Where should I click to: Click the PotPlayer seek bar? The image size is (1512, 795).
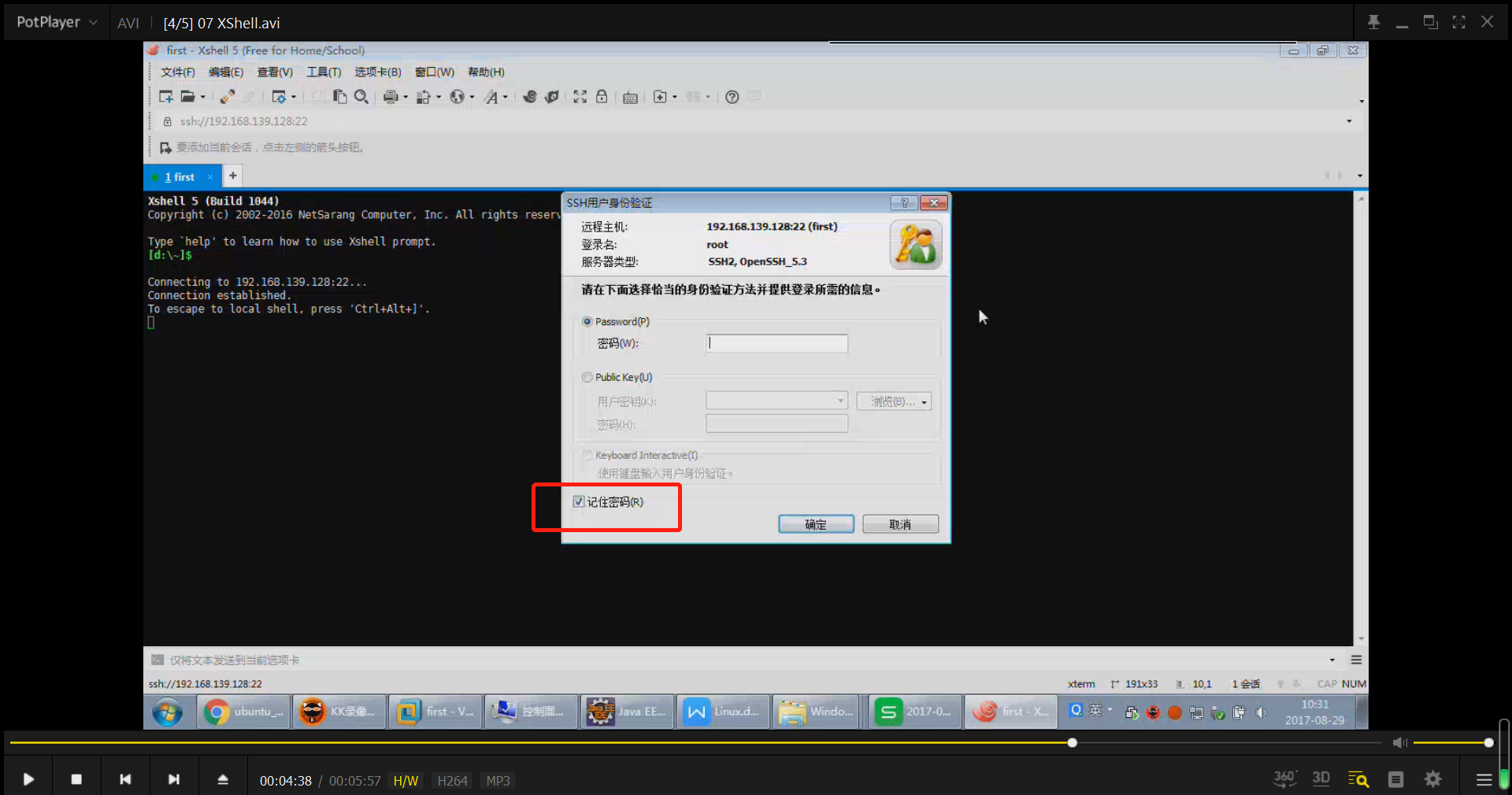[695, 742]
